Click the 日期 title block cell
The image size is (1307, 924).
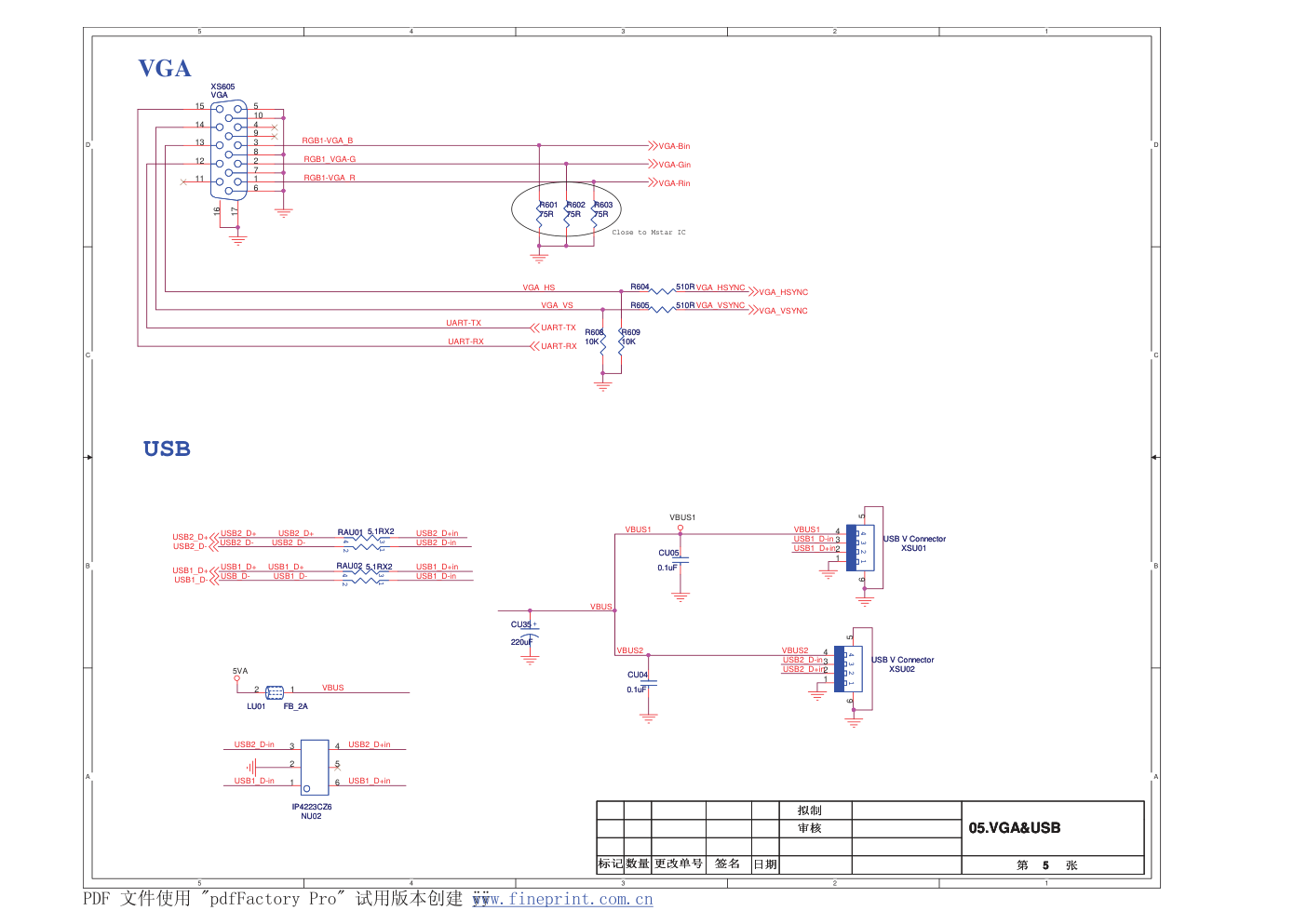(765, 864)
